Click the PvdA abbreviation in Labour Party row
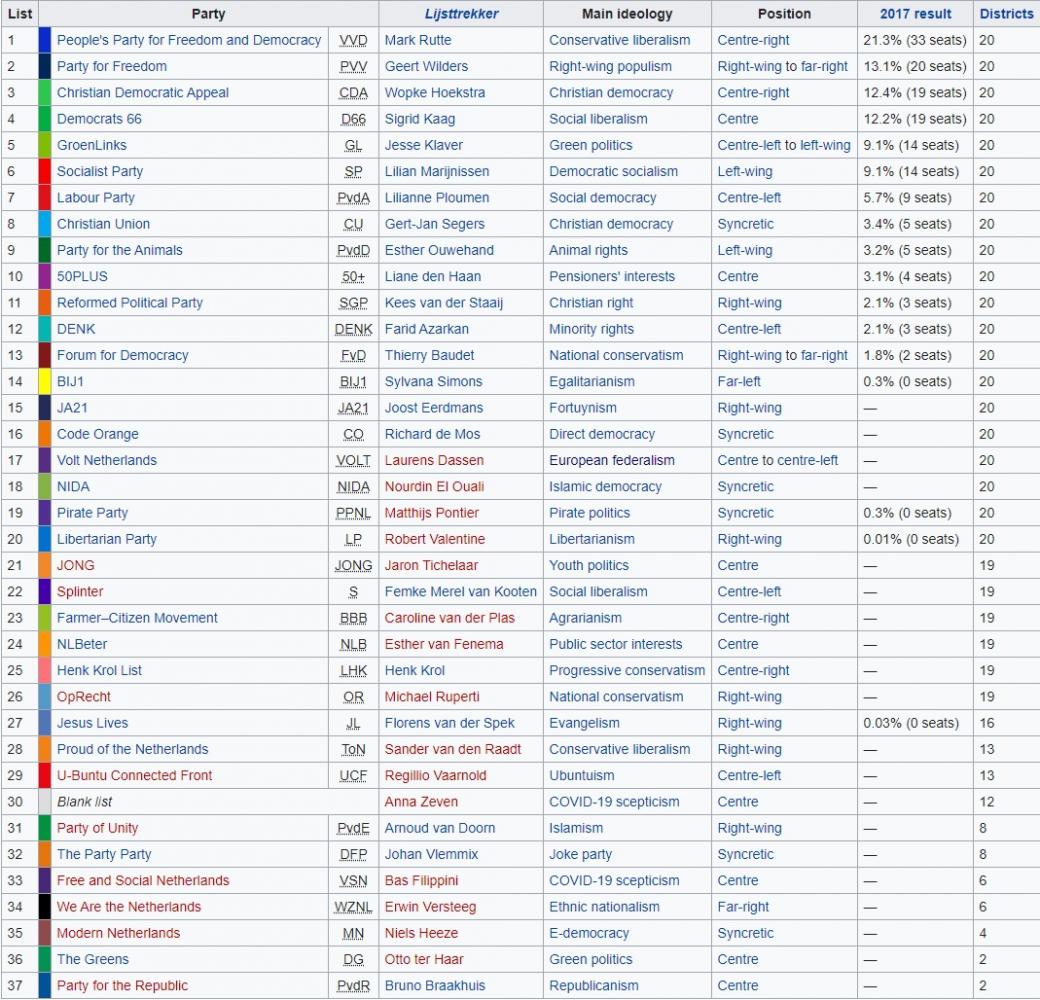The width and height of the screenshot is (1040, 1000). click(x=353, y=198)
